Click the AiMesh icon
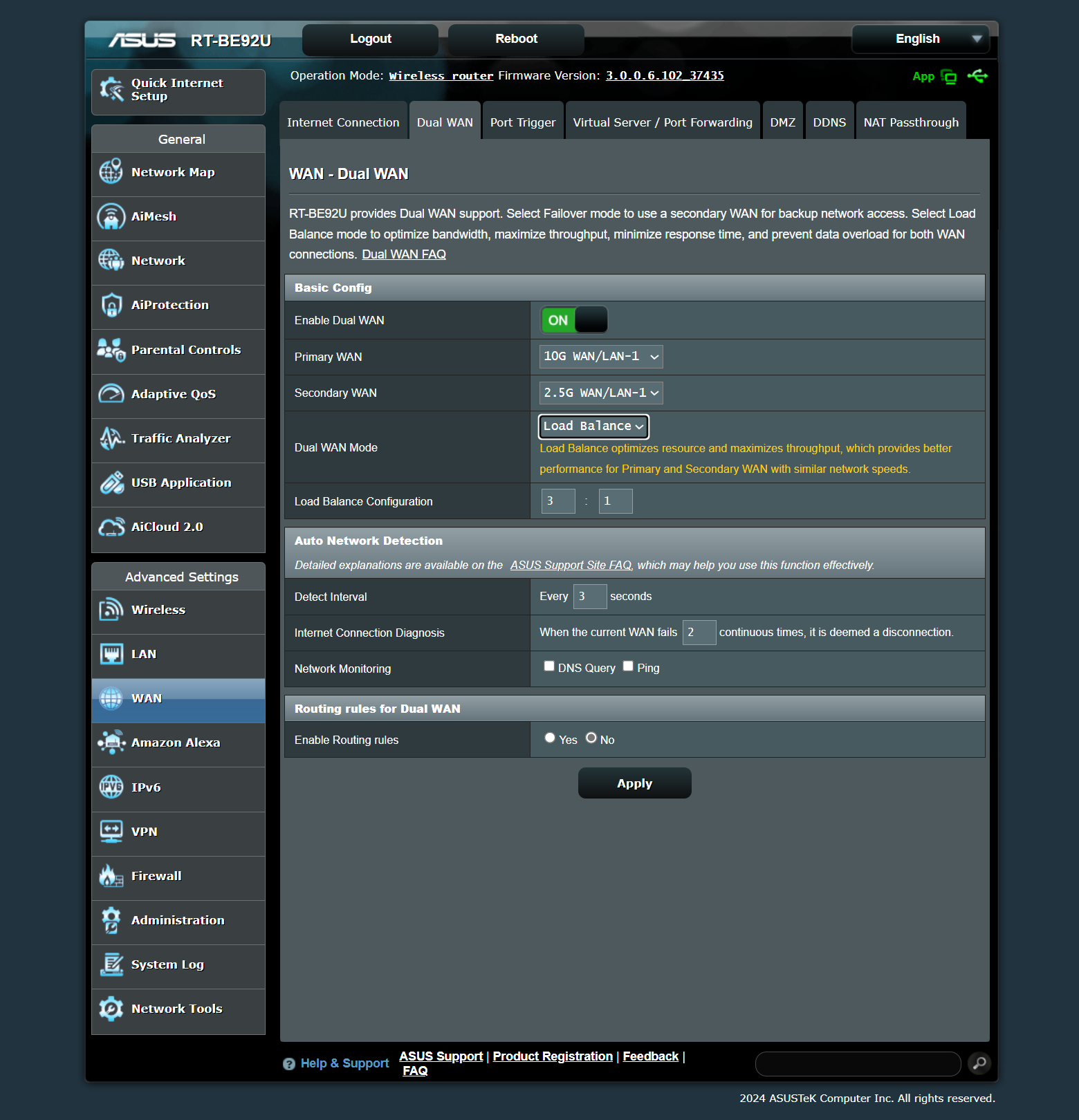This screenshot has width=1079, height=1120. [x=111, y=216]
